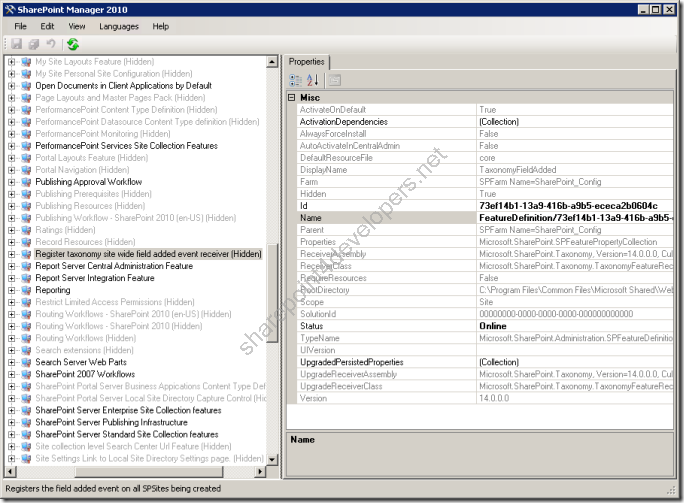Open the Edit menu
Image resolution: width=684 pixels, height=503 pixels.
pyautogui.click(x=47, y=27)
